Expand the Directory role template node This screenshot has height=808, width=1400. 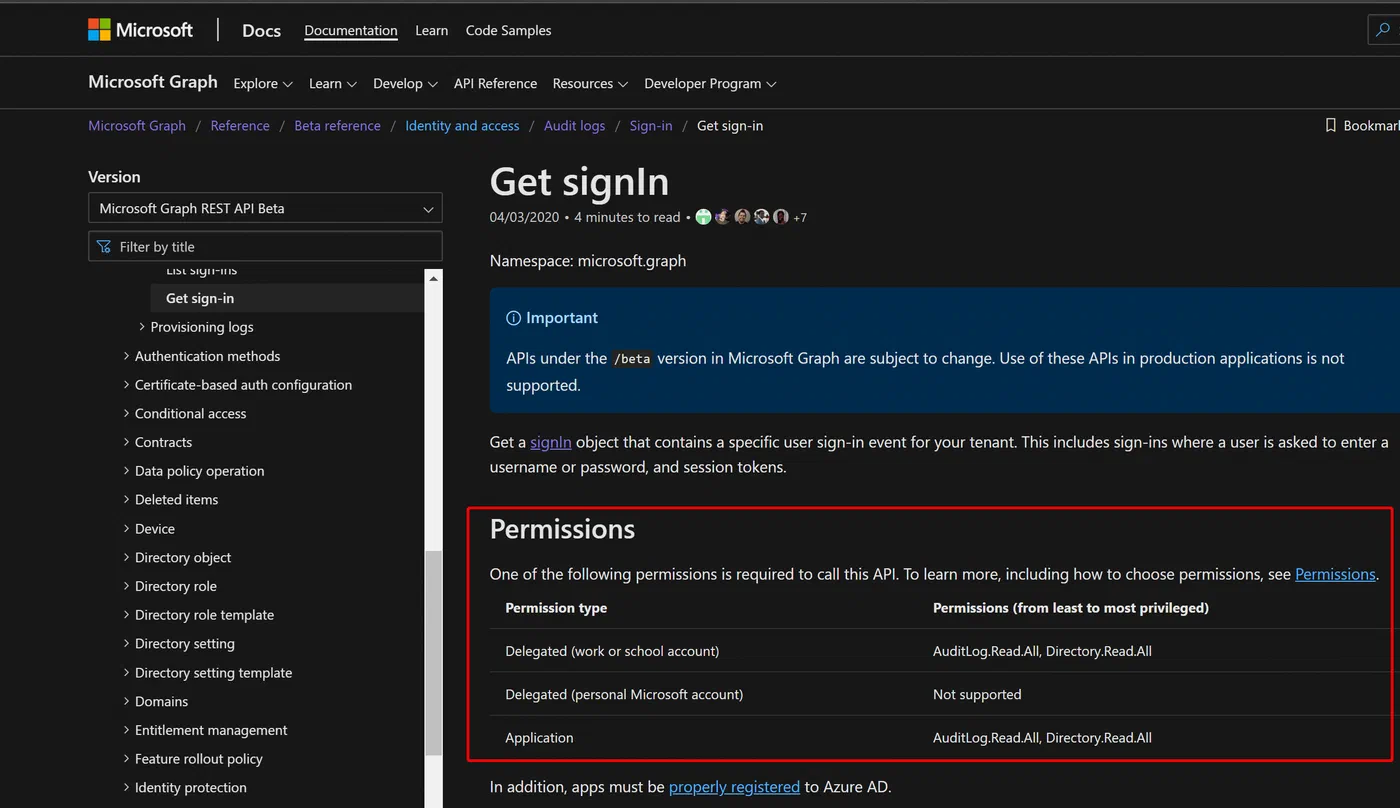126,615
